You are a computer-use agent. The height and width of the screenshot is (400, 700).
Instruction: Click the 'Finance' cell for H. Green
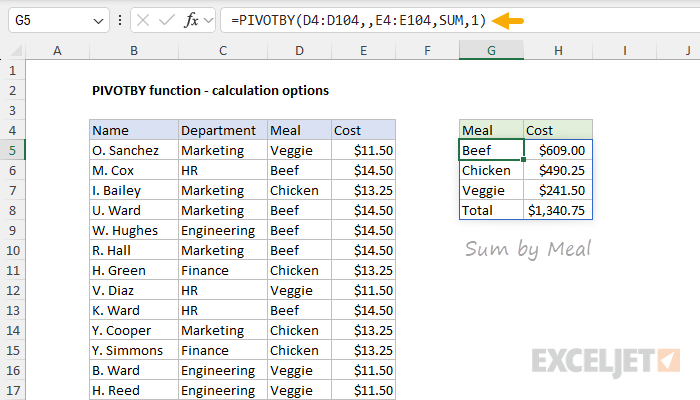pyautogui.click(x=223, y=271)
